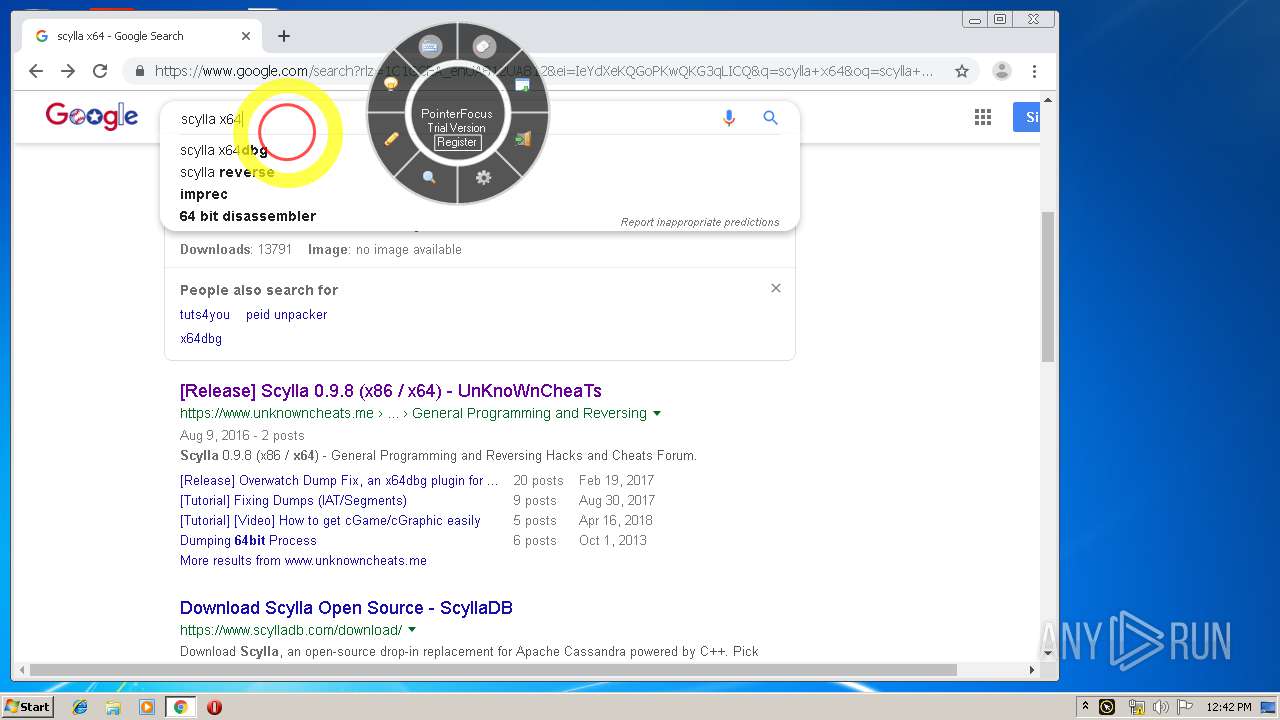
Task: Click PointerFocus exit door icon
Action: click(x=522, y=139)
